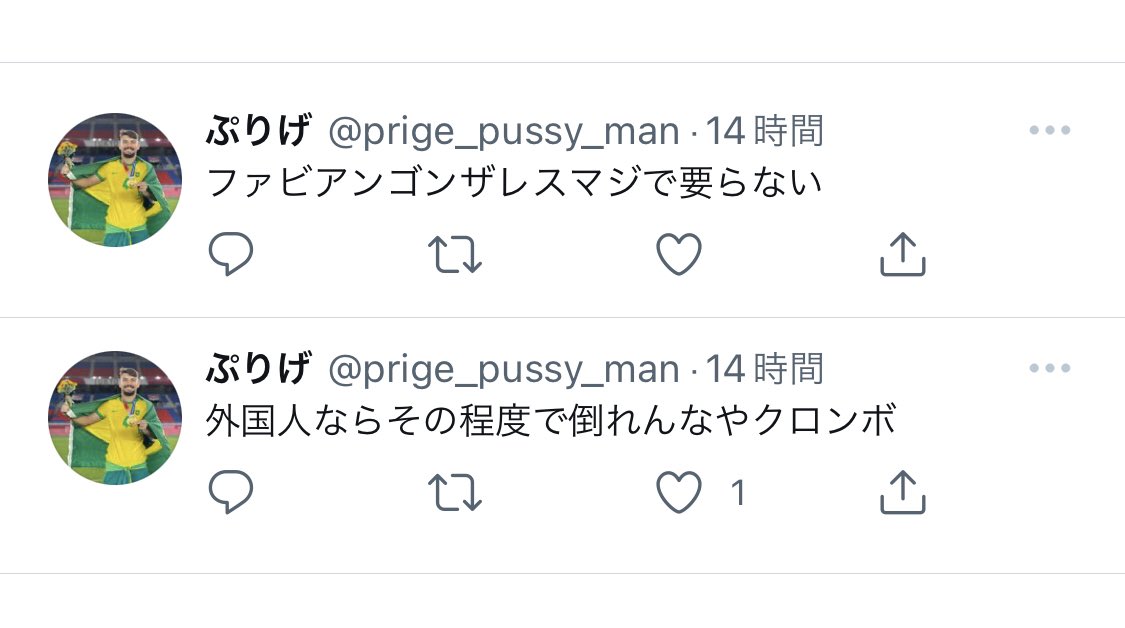
Task: Open @prige_pussy_man handle in first tweet
Action: tap(504, 132)
